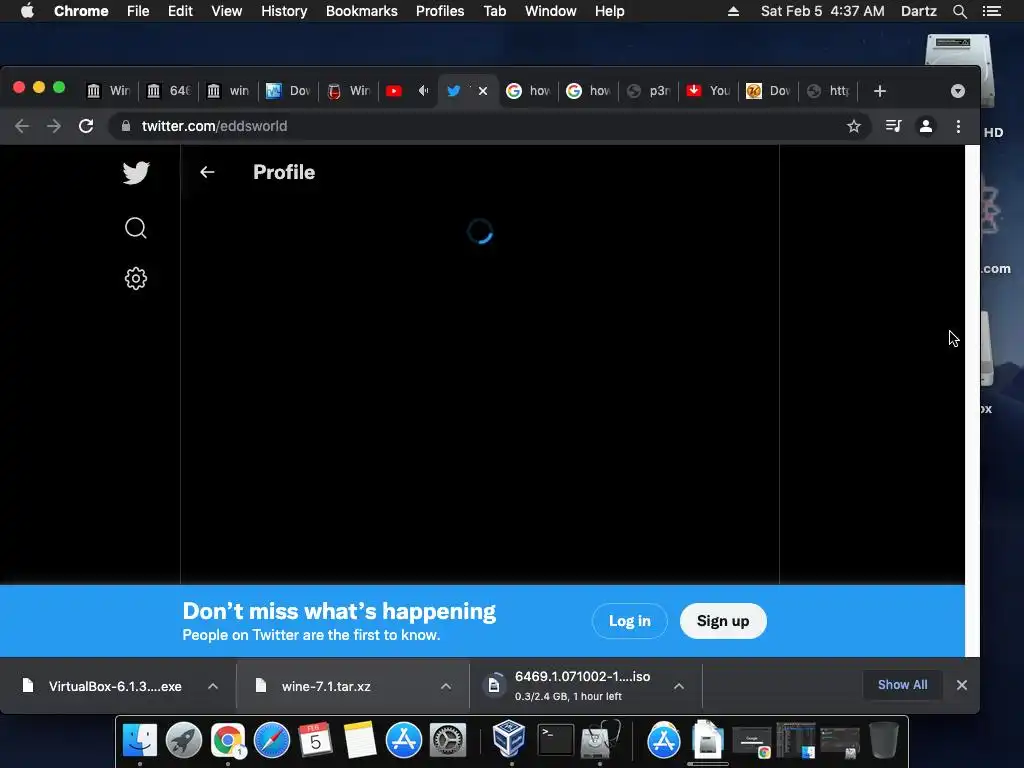Bookmark this page with star icon
1024x768 pixels.
click(x=854, y=126)
